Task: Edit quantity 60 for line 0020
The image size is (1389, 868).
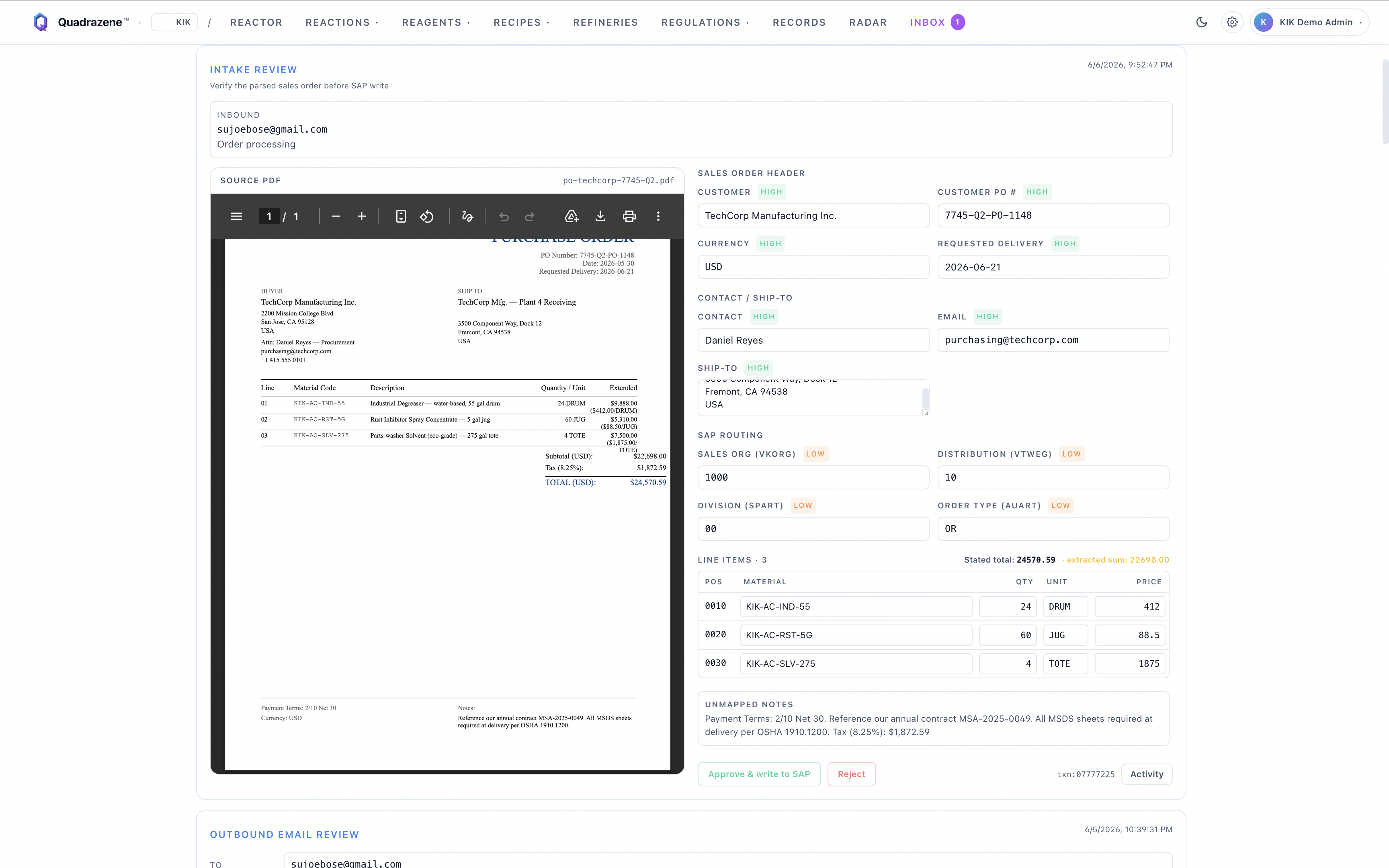Action: click(1007, 635)
